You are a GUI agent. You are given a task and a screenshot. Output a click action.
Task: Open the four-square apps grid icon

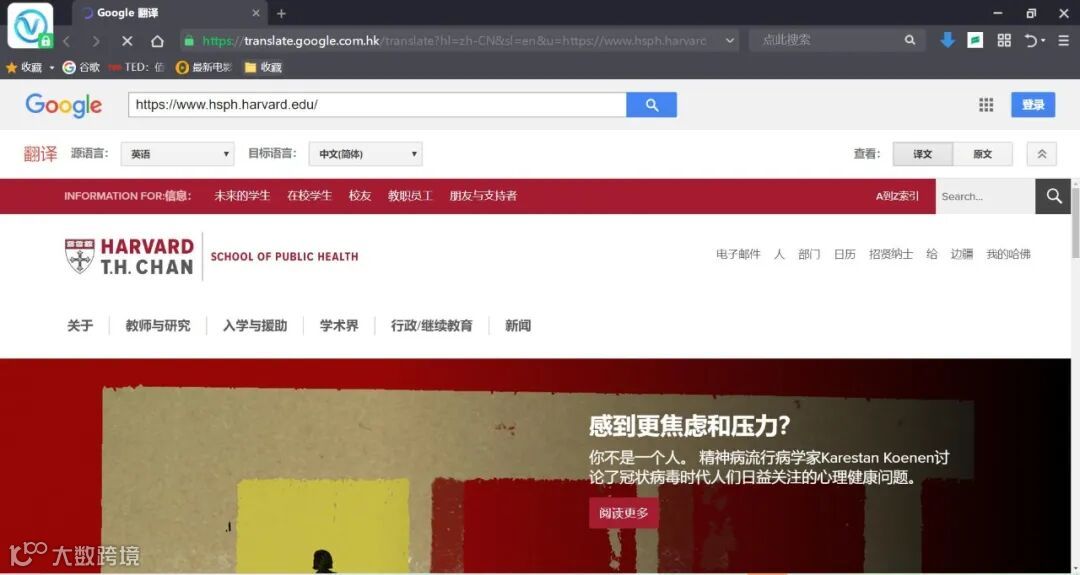pos(1004,40)
